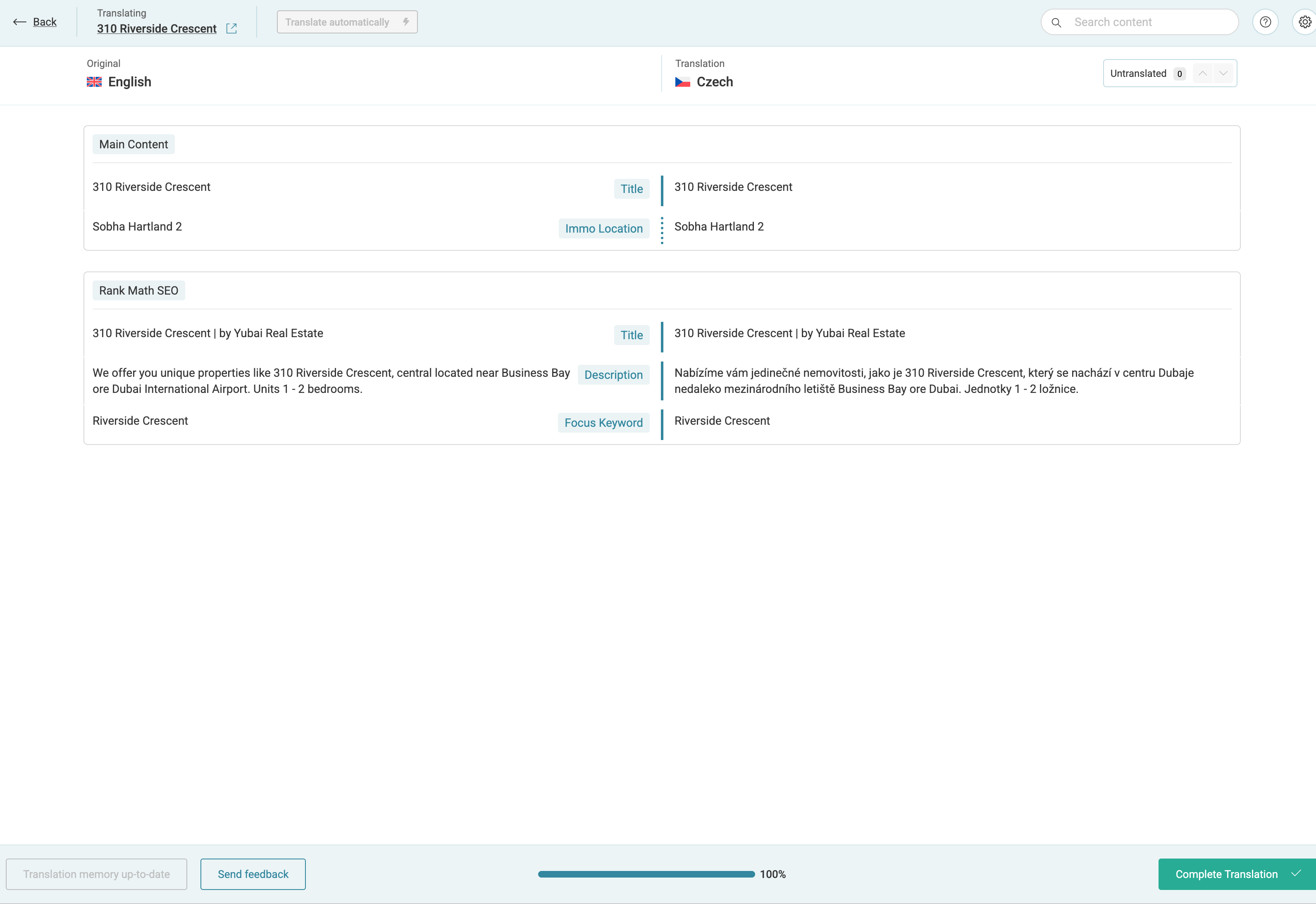Click the Search content input field
Image resolution: width=1316 pixels, height=904 pixels.
pyautogui.click(x=1150, y=23)
